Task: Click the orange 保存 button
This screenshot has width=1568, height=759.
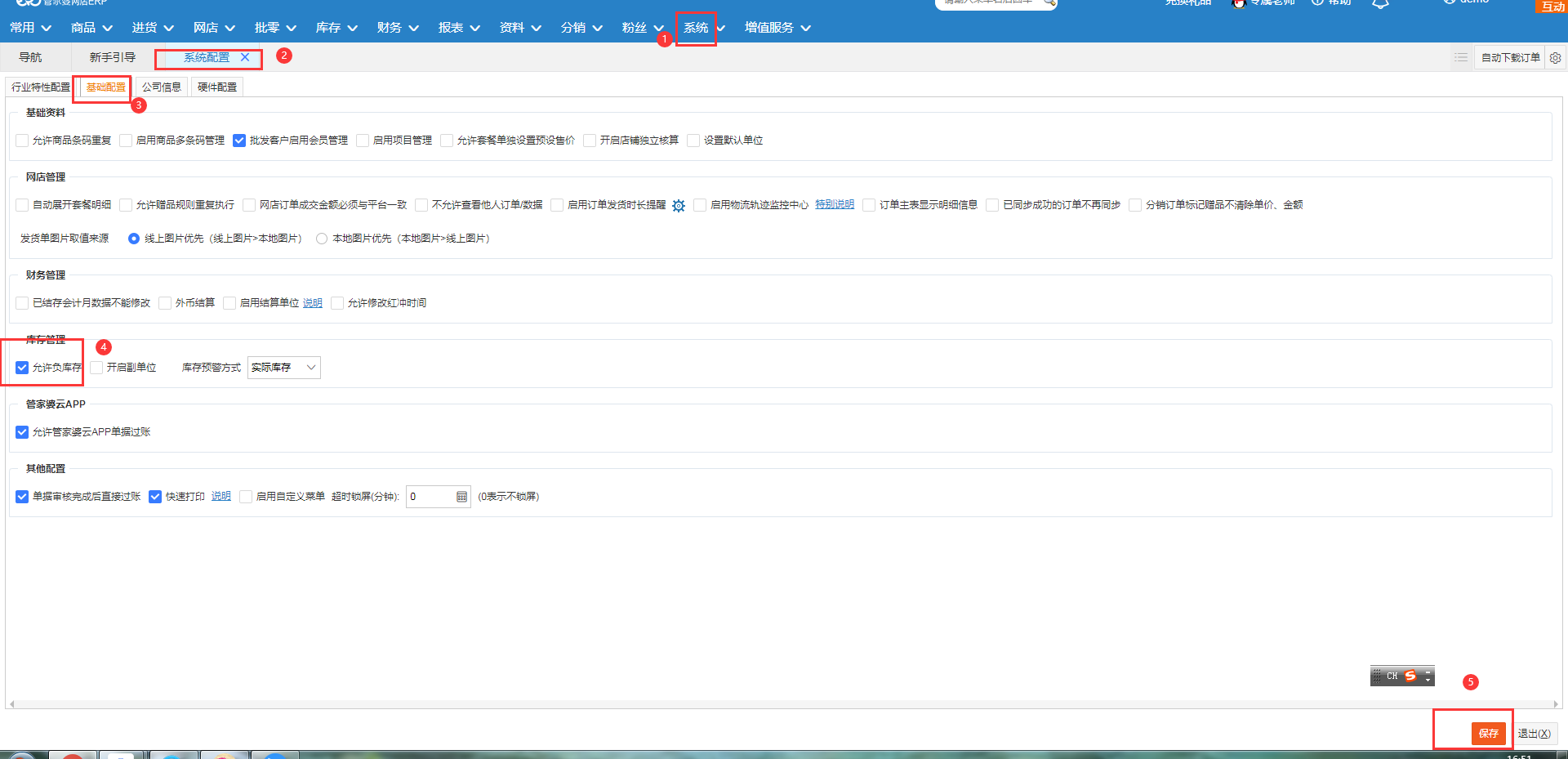Action: tap(1488, 733)
